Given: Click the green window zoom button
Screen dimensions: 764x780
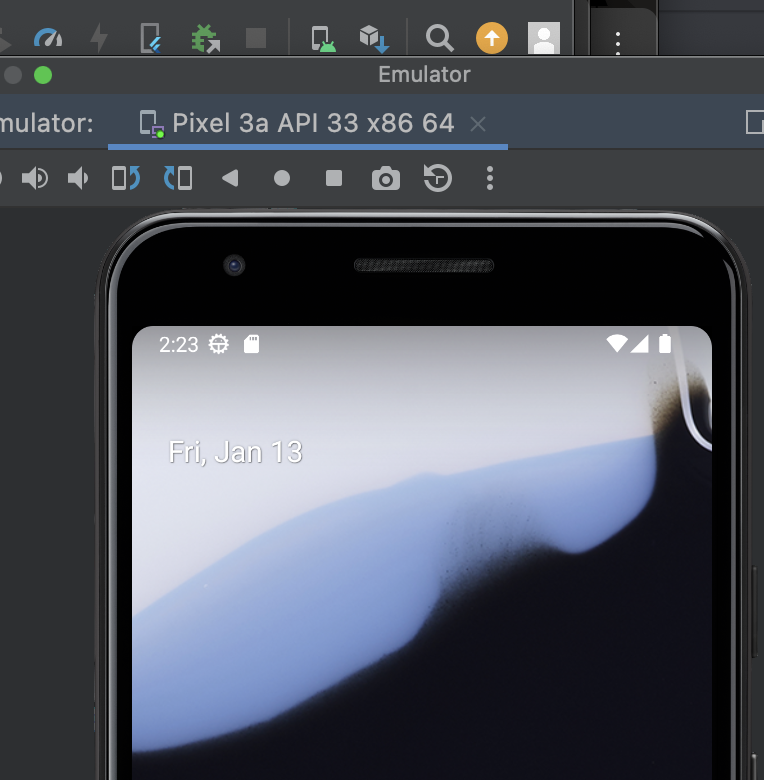Looking at the screenshot, I should pos(43,75).
